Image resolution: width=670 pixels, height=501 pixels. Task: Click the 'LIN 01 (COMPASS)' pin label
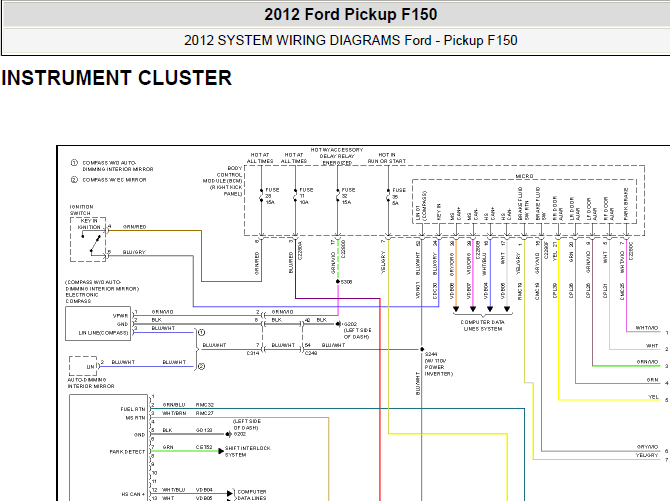tap(421, 206)
